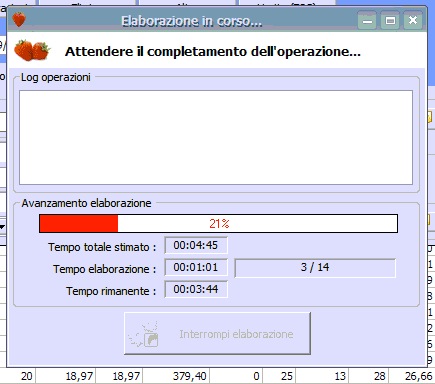Click background table cell 20

(27, 376)
